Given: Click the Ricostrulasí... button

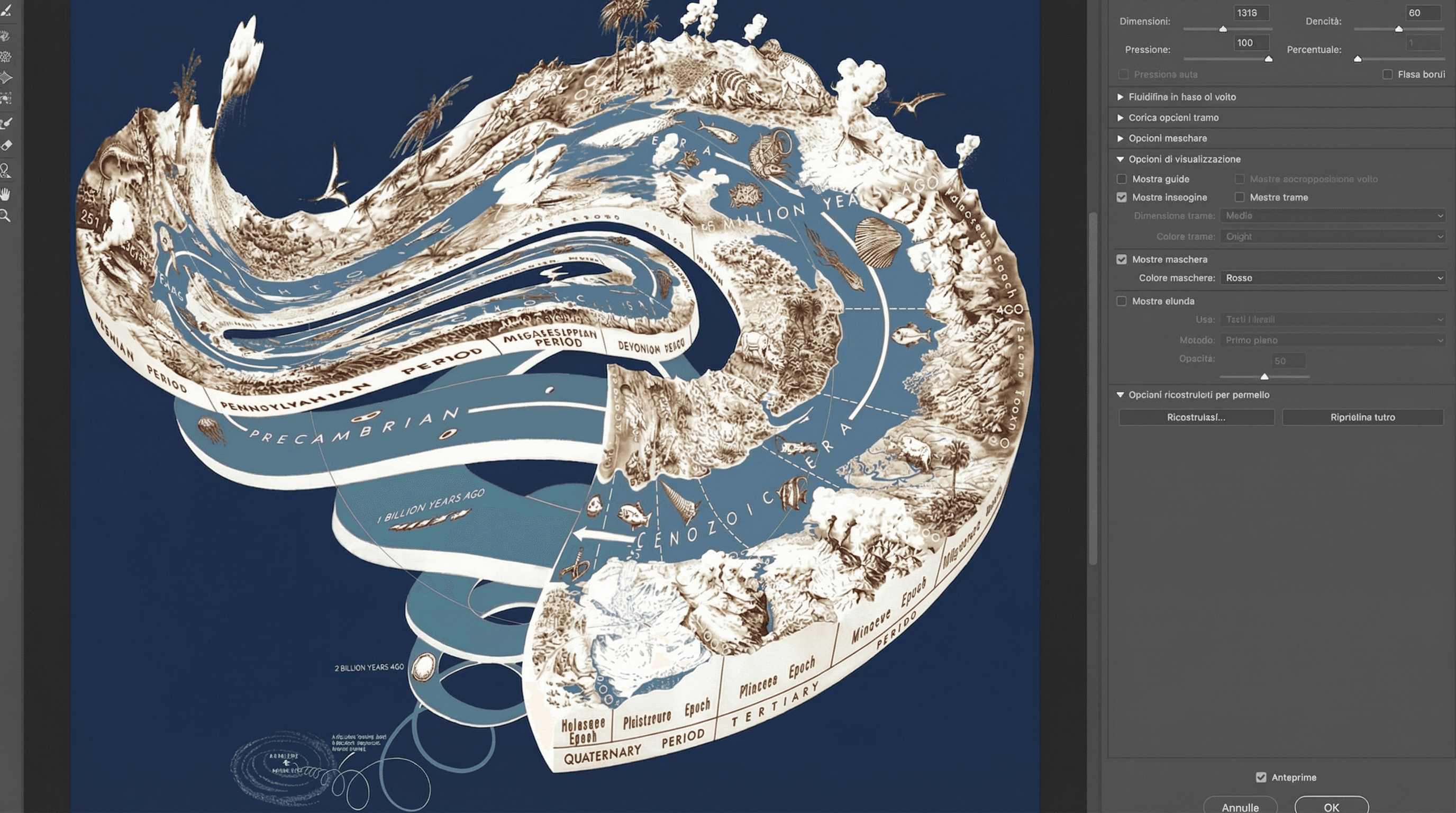Looking at the screenshot, I should (1196, 417).
